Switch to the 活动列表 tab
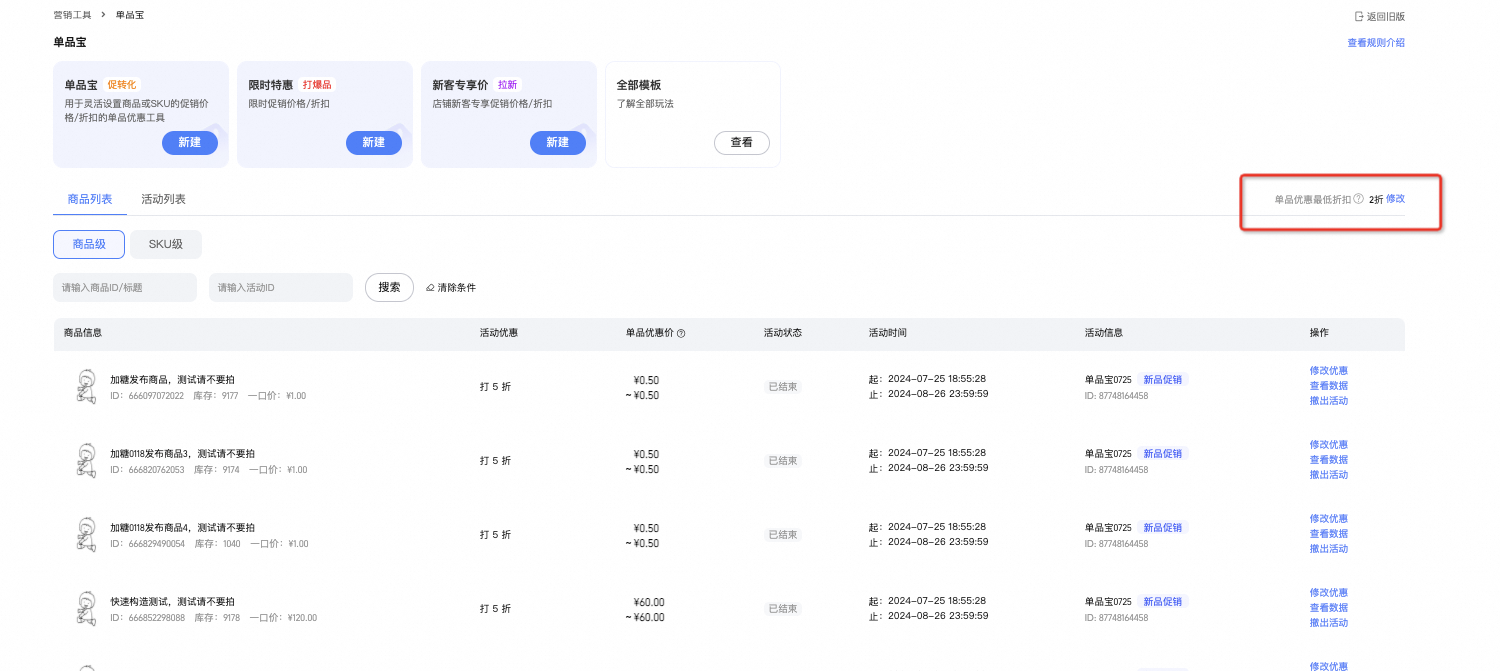The height and width of the screenshot is (671, 1500). (x=163, y=199)
